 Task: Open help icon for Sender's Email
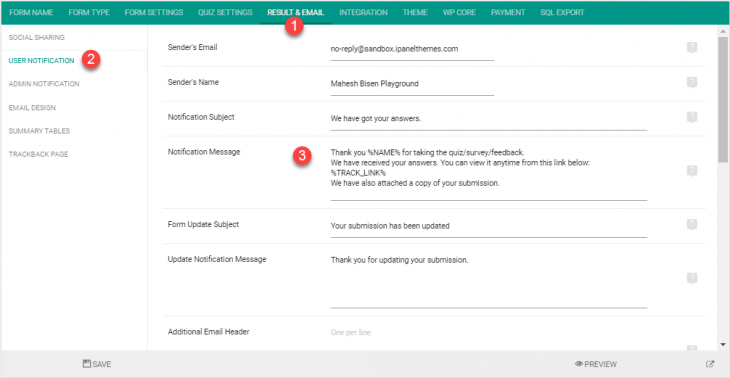[692, 47]
